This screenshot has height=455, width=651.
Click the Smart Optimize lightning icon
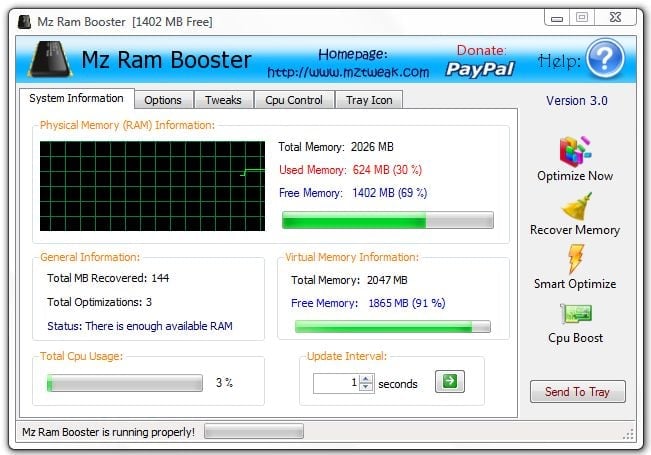576,259
